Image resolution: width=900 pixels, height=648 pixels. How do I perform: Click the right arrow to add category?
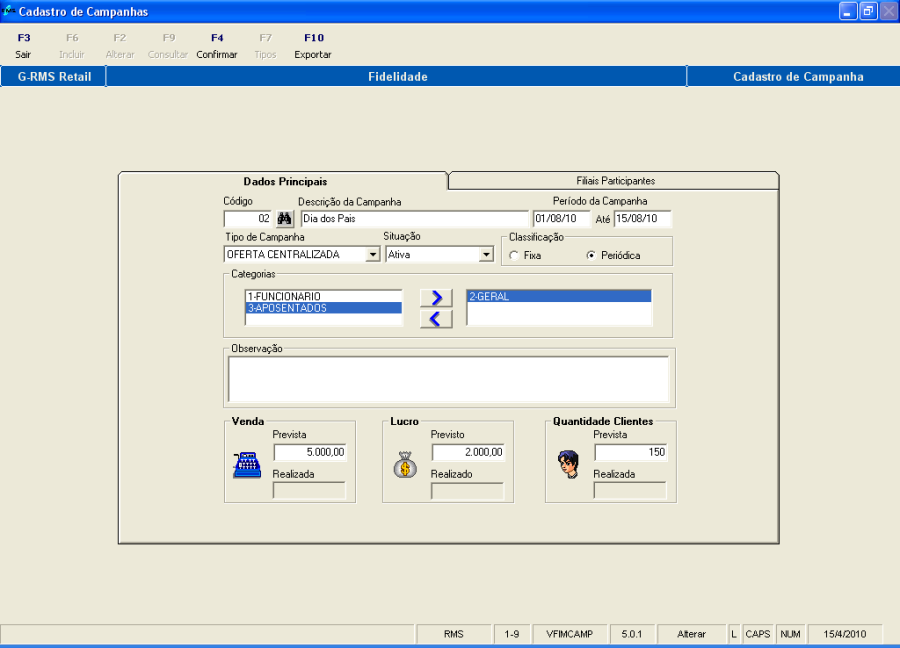436,297
